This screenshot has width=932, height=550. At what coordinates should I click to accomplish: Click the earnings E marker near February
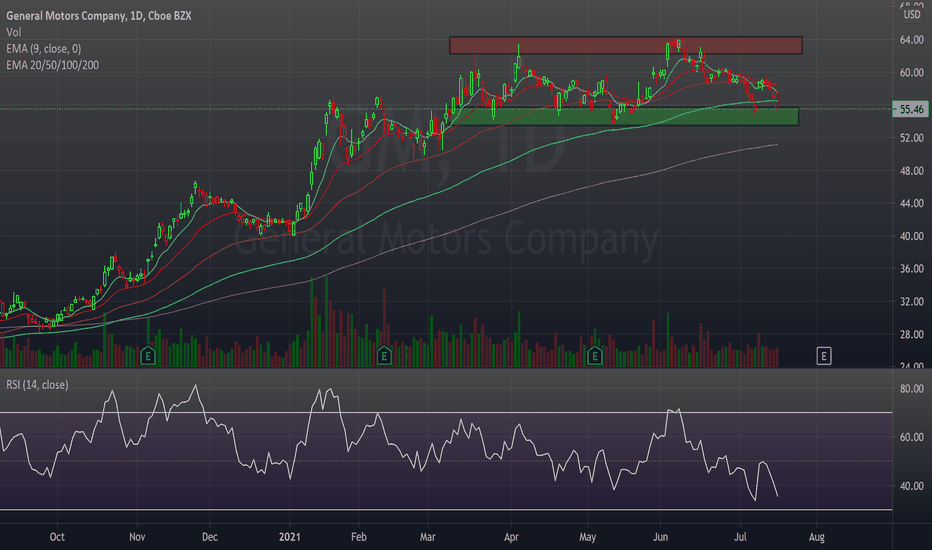tap(384, 356)
